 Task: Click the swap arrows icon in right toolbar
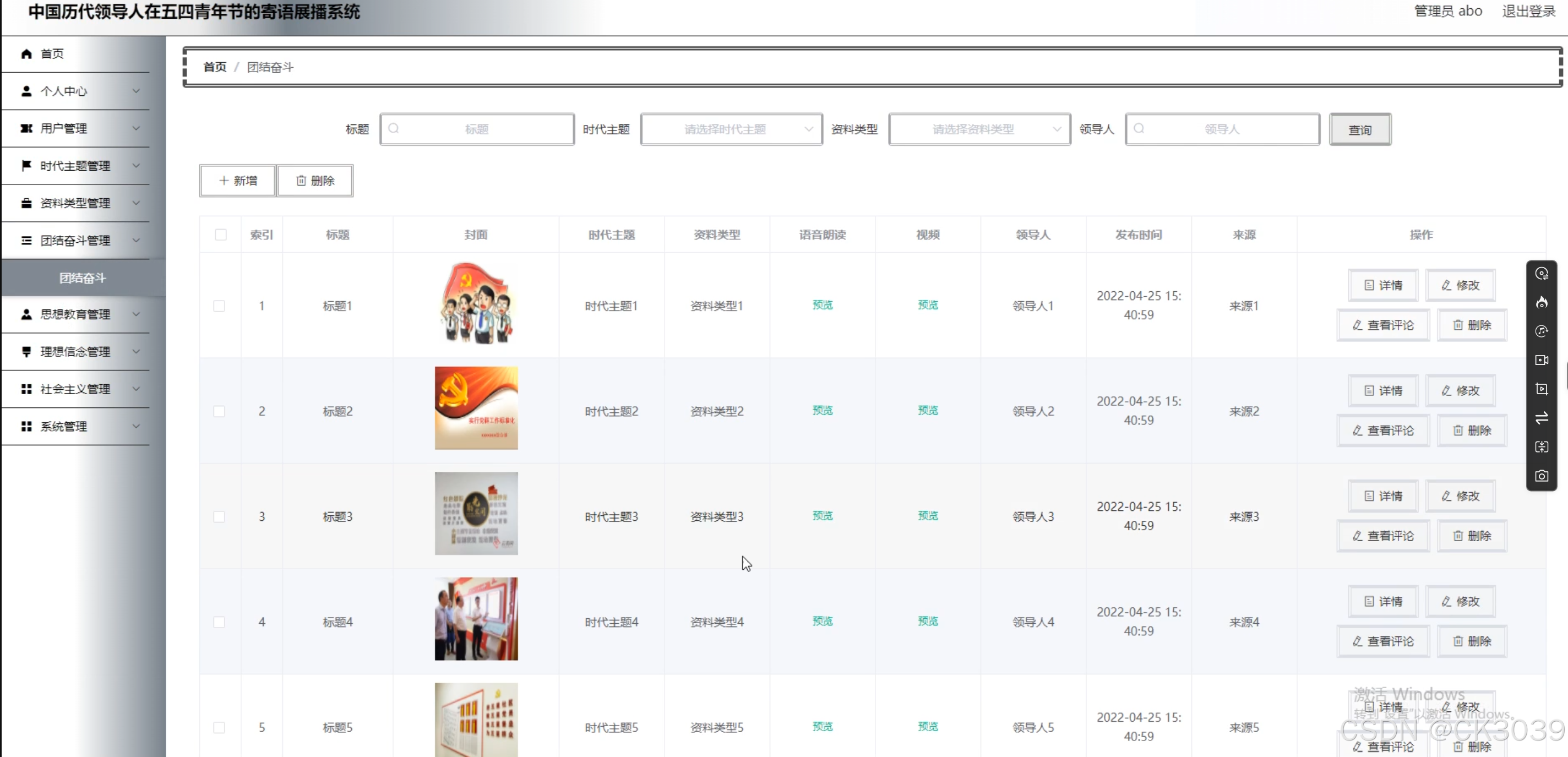tap(1541, 418)
